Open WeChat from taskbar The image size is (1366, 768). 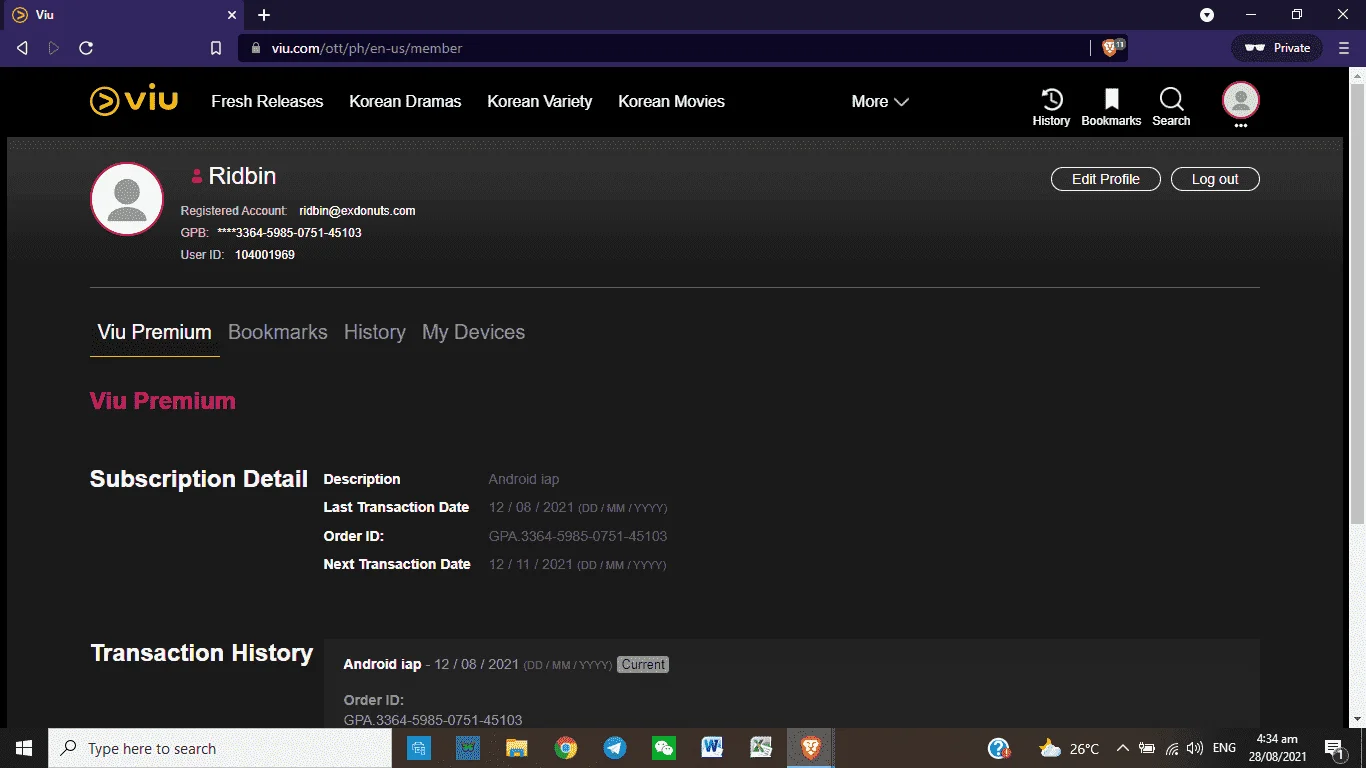pos(664,748)
